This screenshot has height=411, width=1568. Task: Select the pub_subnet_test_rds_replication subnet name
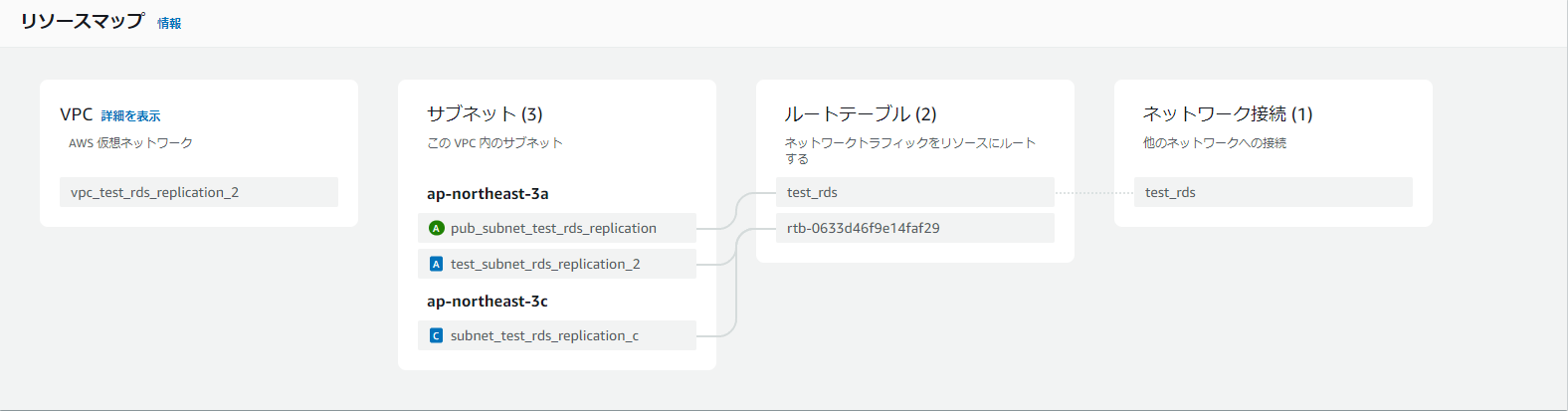click(x=553, y=228)
